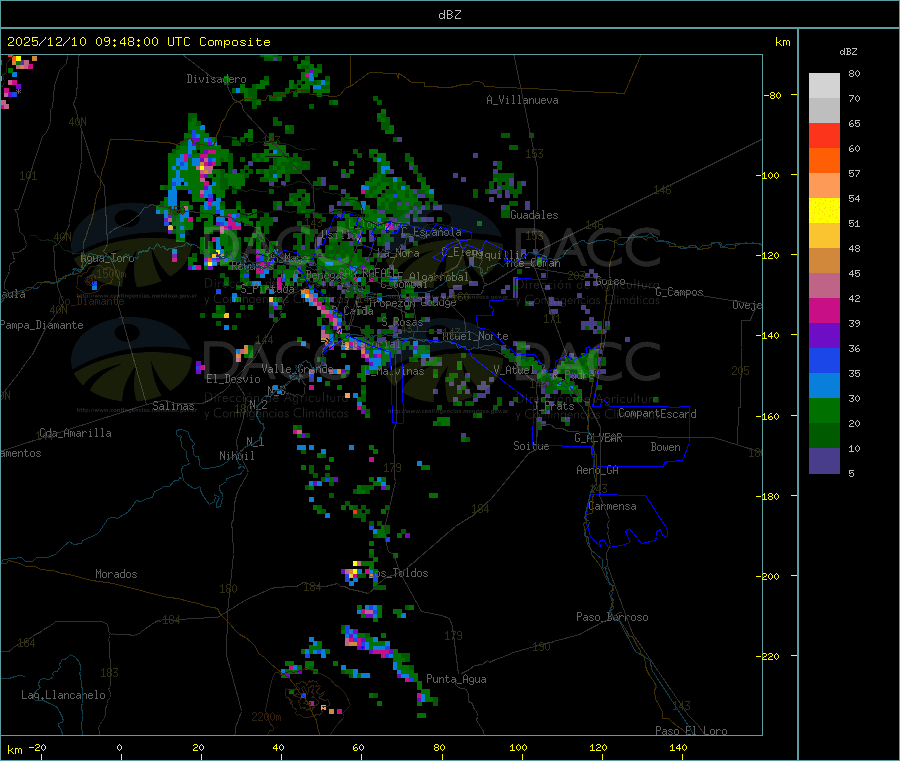Click the Punta_Agua place label

tap(456, 679)
